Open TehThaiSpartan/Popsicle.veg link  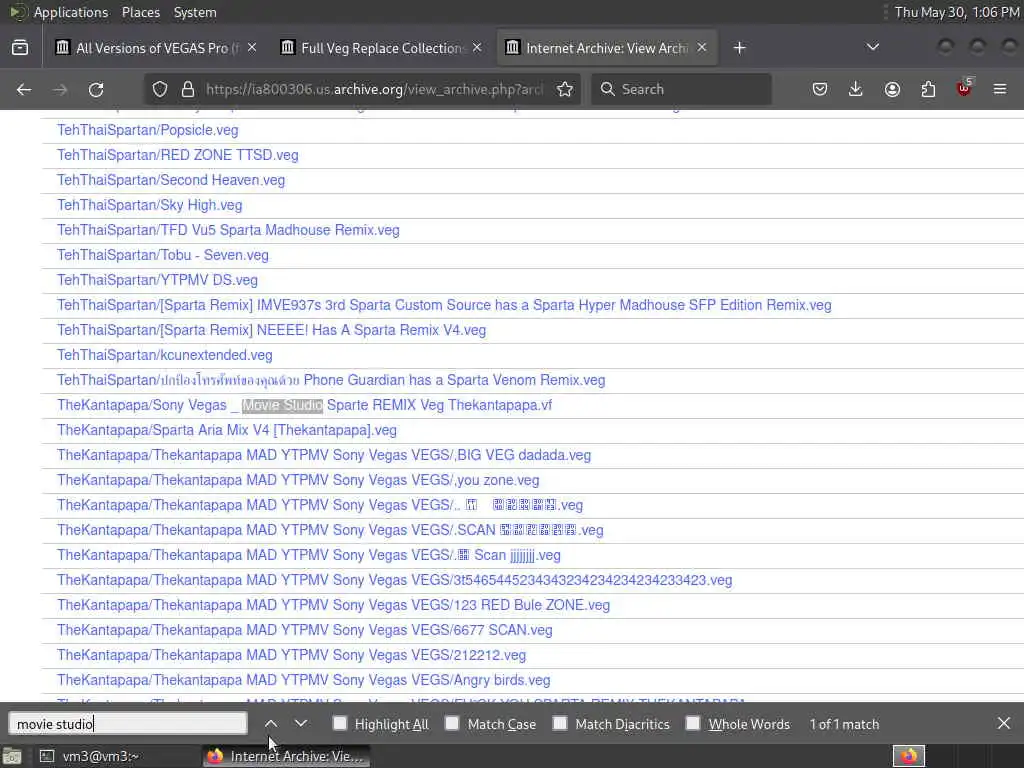tap(148, 130)
